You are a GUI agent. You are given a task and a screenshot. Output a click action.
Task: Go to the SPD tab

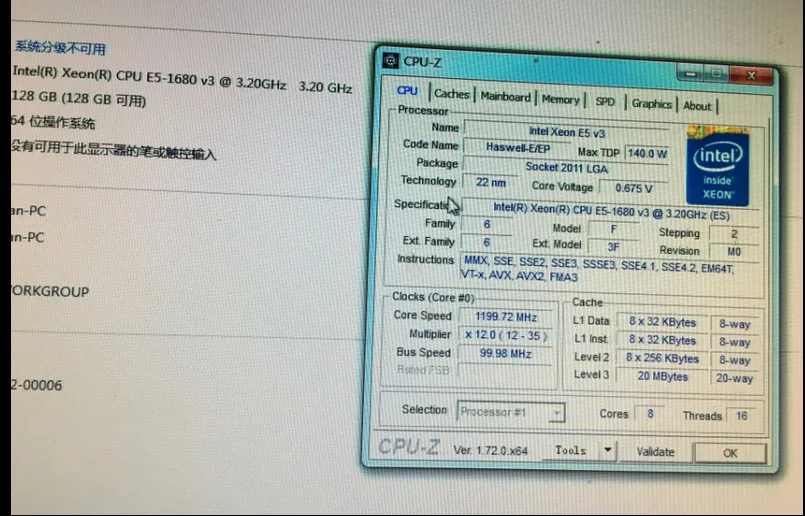[605, 102]
